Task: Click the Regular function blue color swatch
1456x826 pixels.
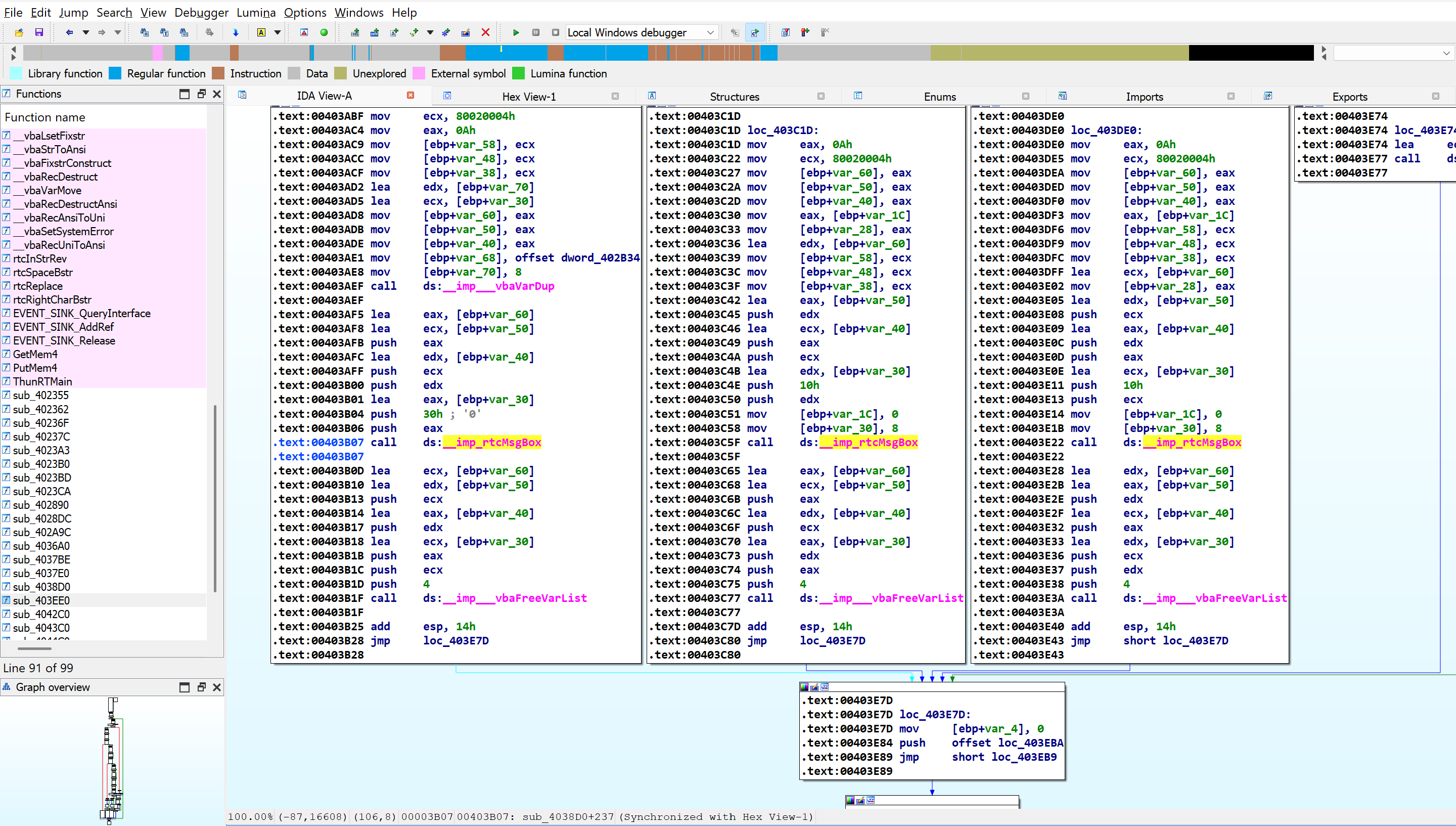Action: pyautogui.click(x=115, y=73)
